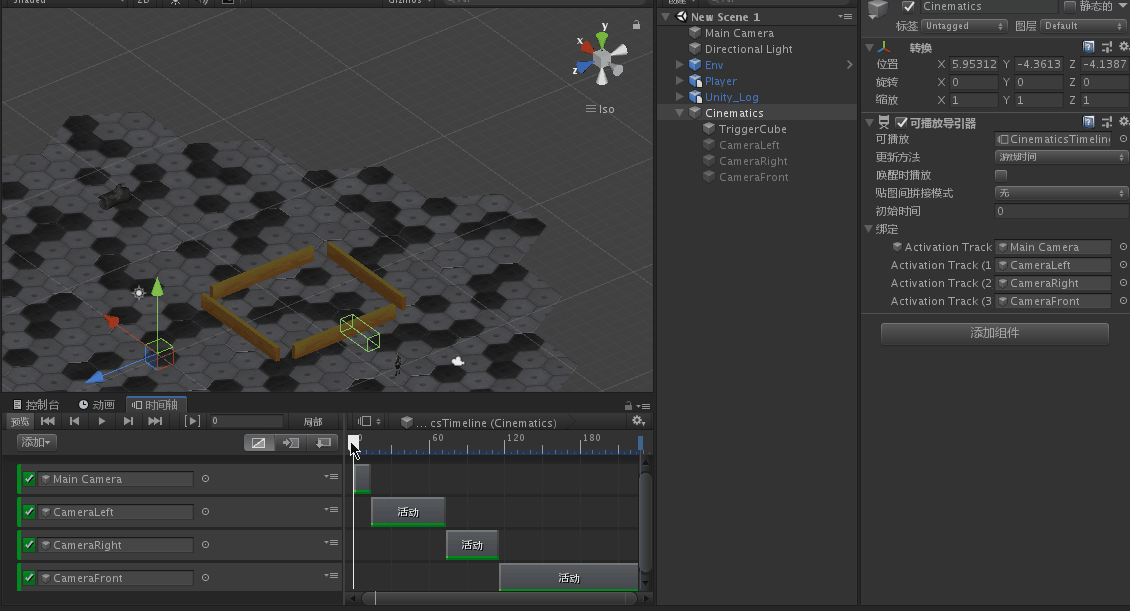Select the replace edit mode icon
Viewport: 1130px width, 611px height.
[x=323, y=442]
